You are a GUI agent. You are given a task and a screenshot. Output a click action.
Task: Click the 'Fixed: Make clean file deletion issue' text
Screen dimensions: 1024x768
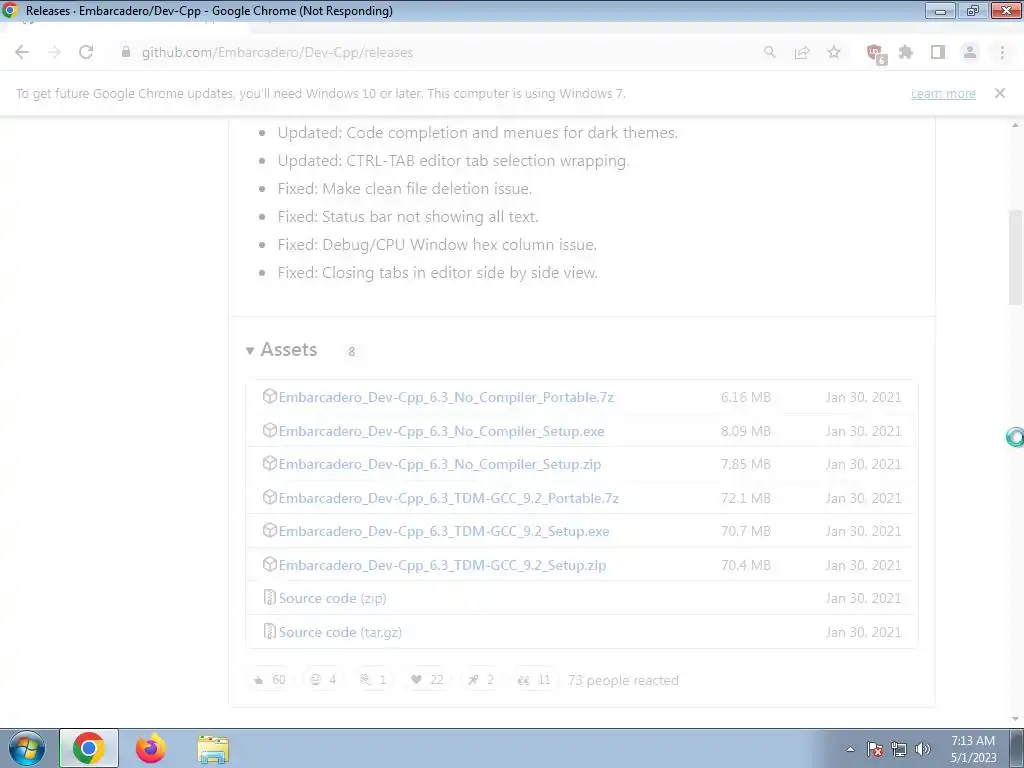[x=404, y=189]
